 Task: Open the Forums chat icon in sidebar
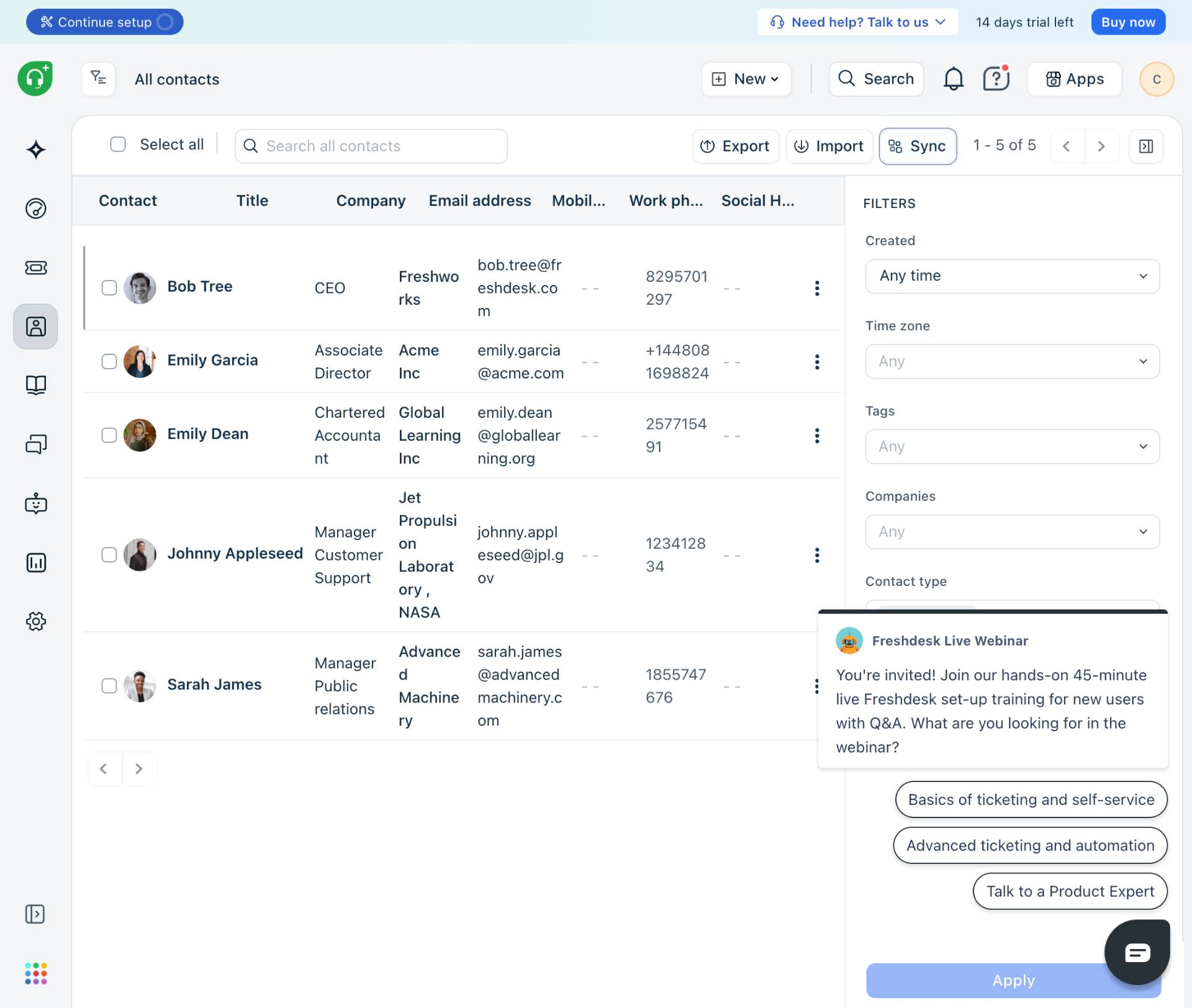tap(35, 444)
